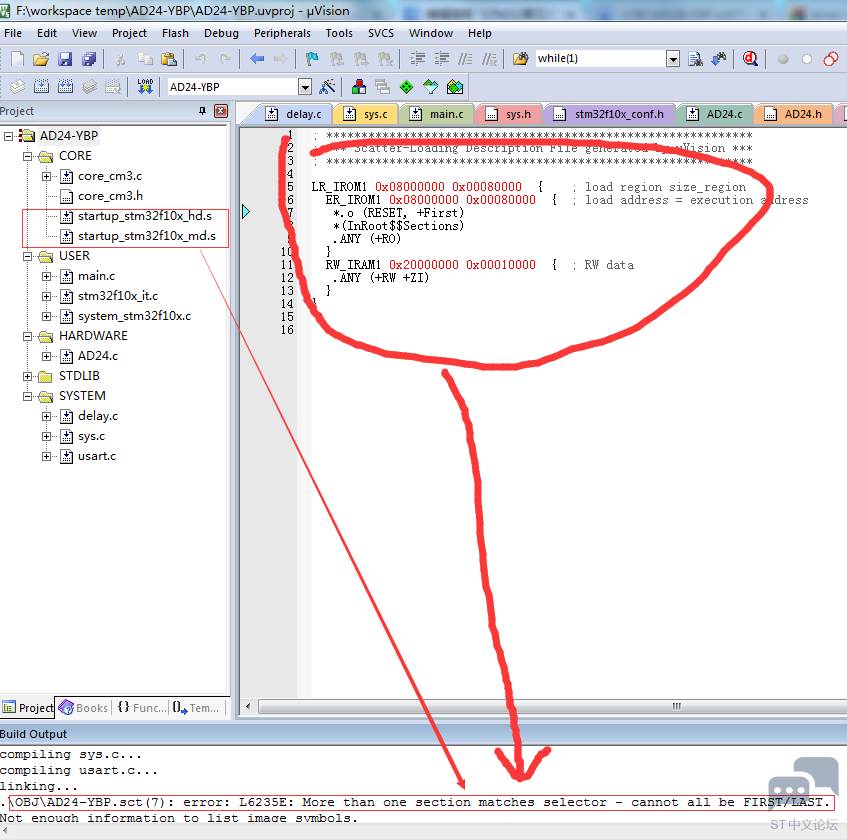847x840 pixels.
Task: Undo last edit via toolbar arrow
Action: point(200,59)
